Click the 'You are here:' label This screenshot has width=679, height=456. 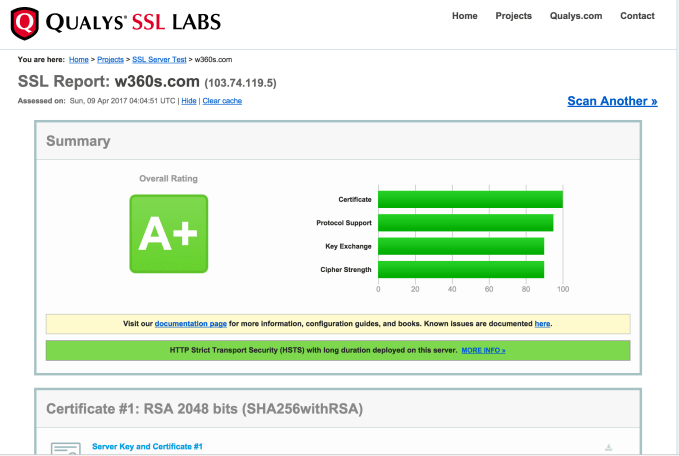click(x=41, y=59)
